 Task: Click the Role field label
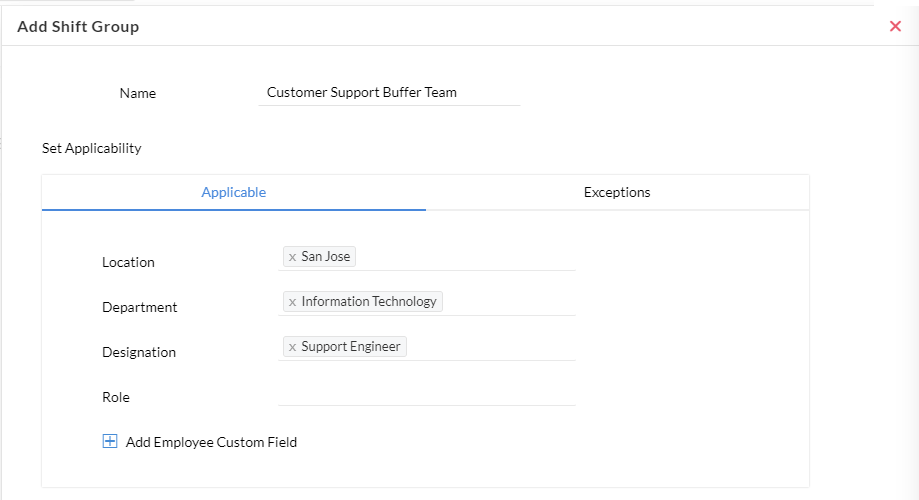click(x=116, y=397)
